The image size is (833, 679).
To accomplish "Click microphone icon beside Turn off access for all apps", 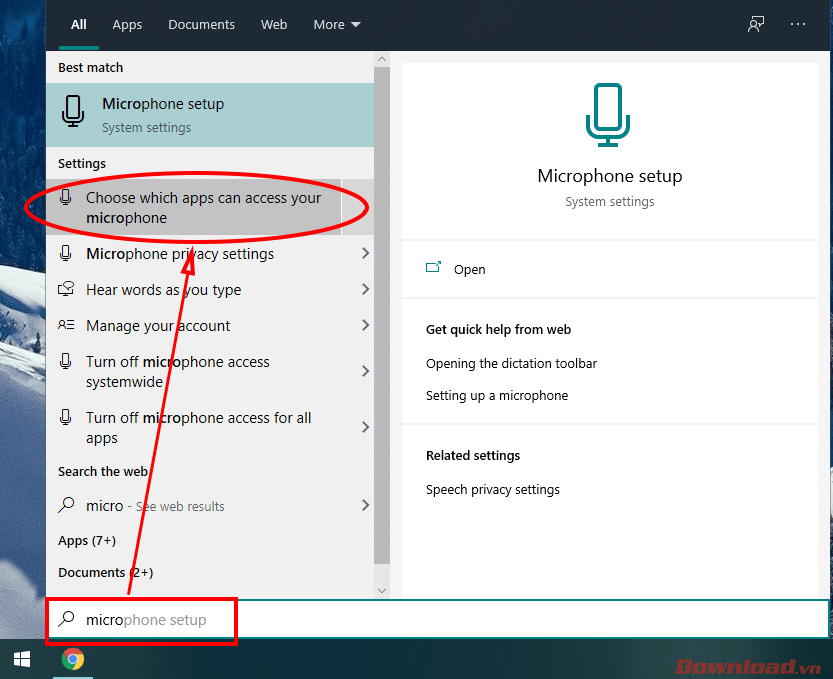I will pos(66,417).
